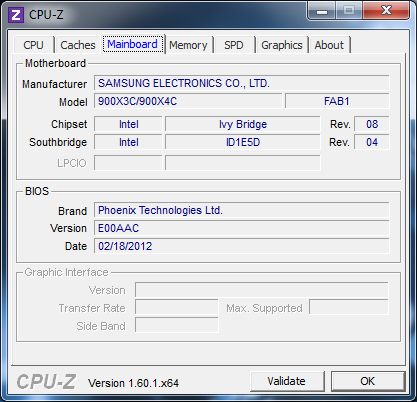Go to the Memory tab
Screen dimensions: 417x402
[x=188, y=45]
